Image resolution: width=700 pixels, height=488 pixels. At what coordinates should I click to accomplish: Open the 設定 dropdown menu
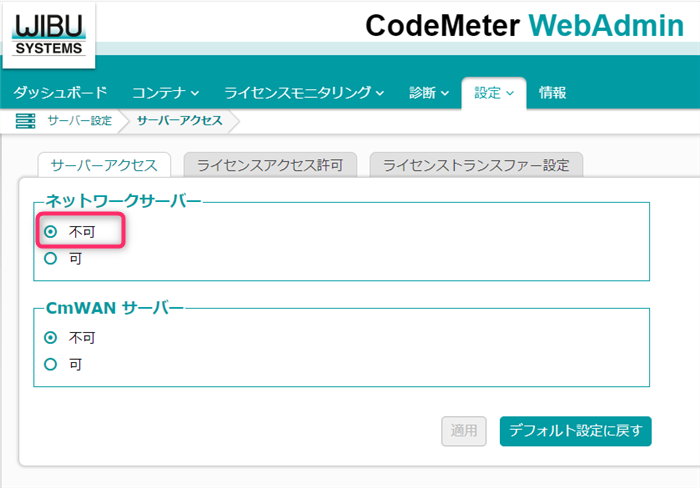click(494, 93)
